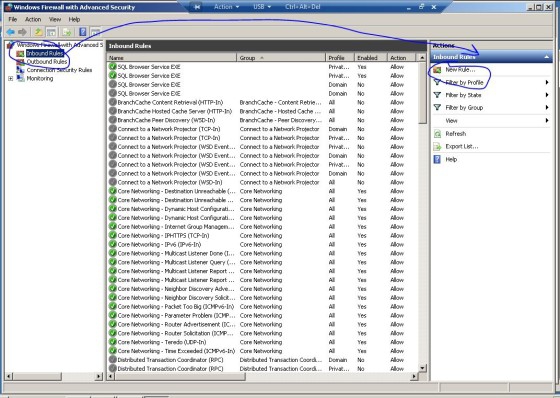Image resolution: width=560 pixels, height=398 pixels.
Task: Open the View submenu arrow in Actions pane
Action: (547, 121)
